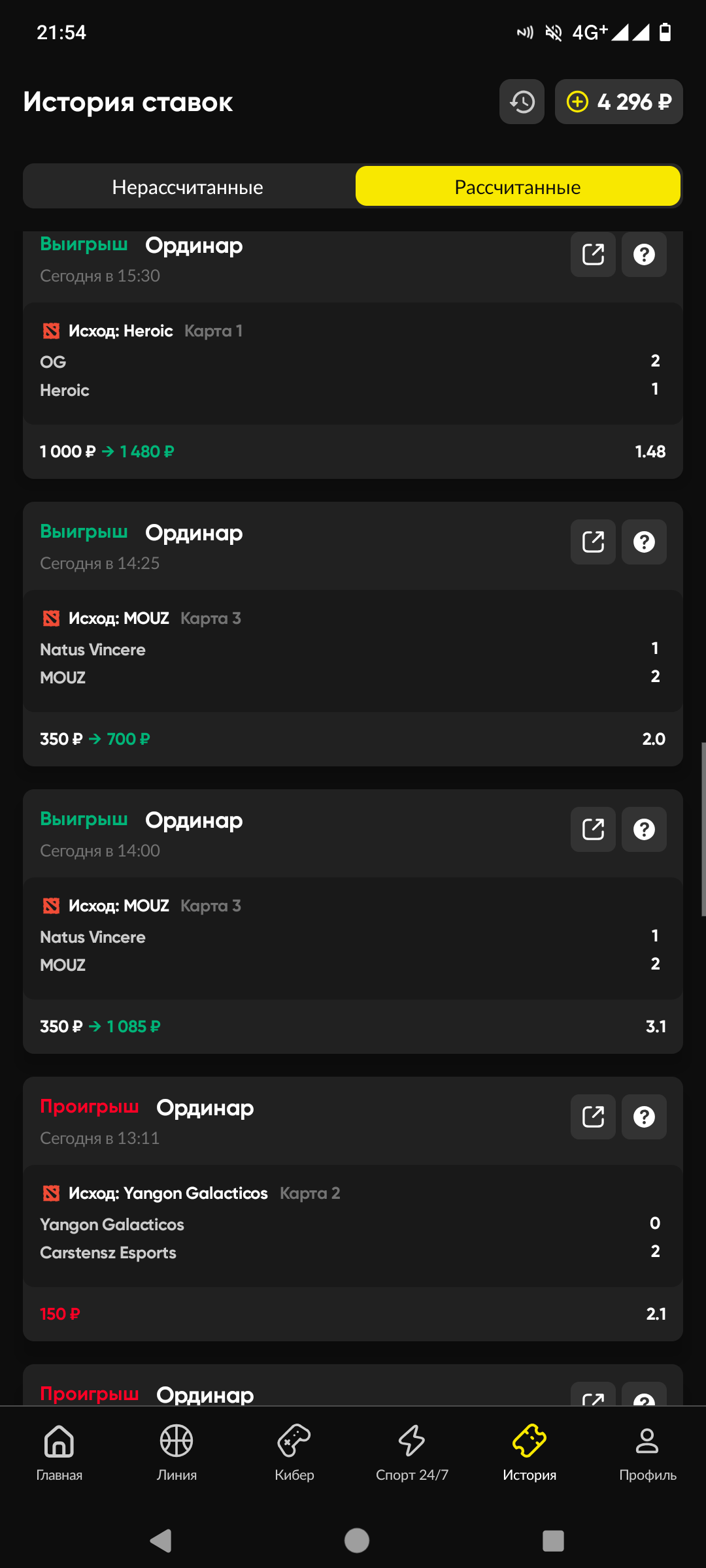This screenshot has width=706, height=1568.
Task: Open help for the 13:11 lost bet
Action: click(x=644, y=1117)
